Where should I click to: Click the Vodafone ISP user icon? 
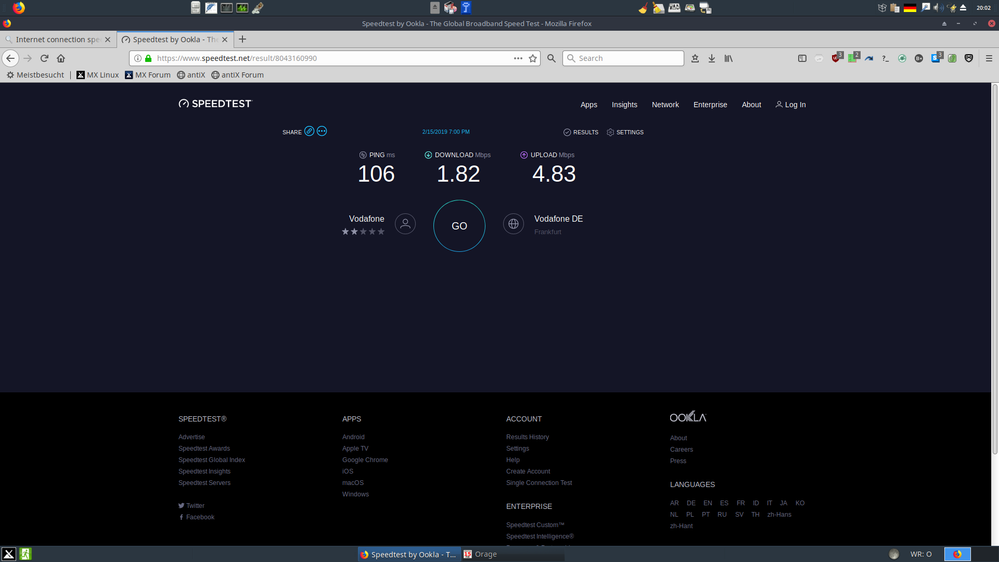tap(405, 225)
